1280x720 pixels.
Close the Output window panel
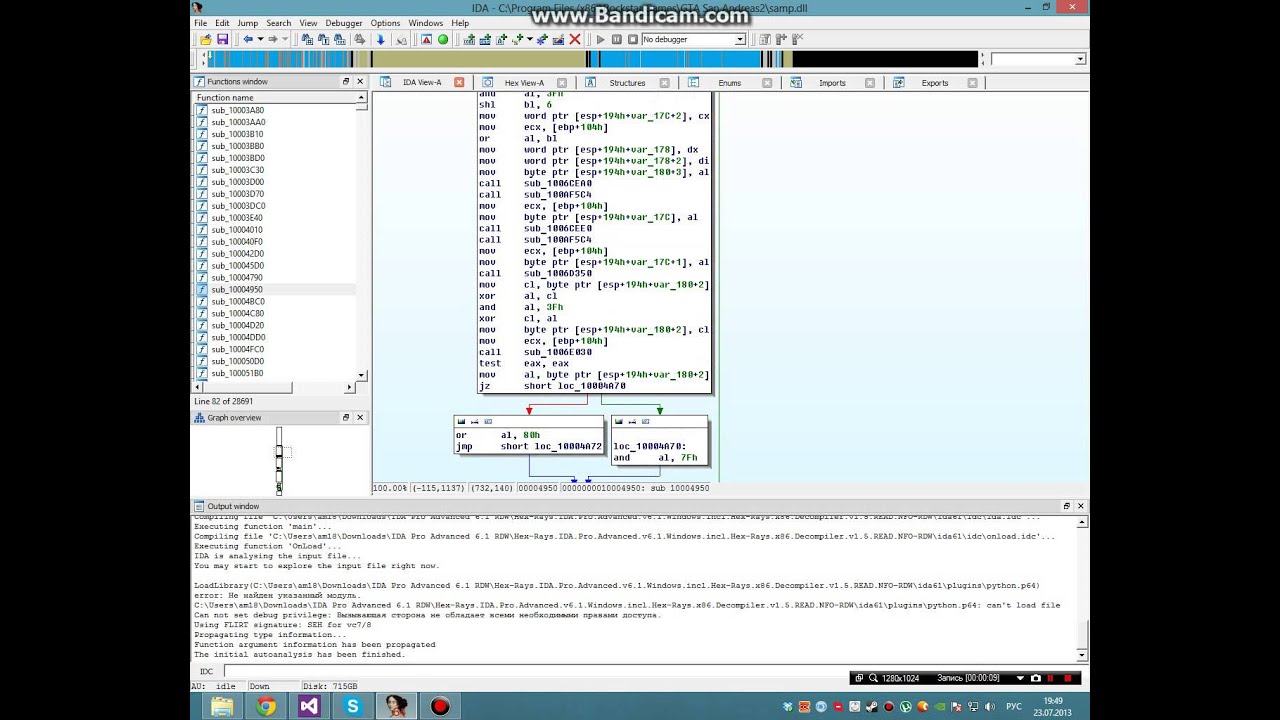click(x=1080, y=507)
